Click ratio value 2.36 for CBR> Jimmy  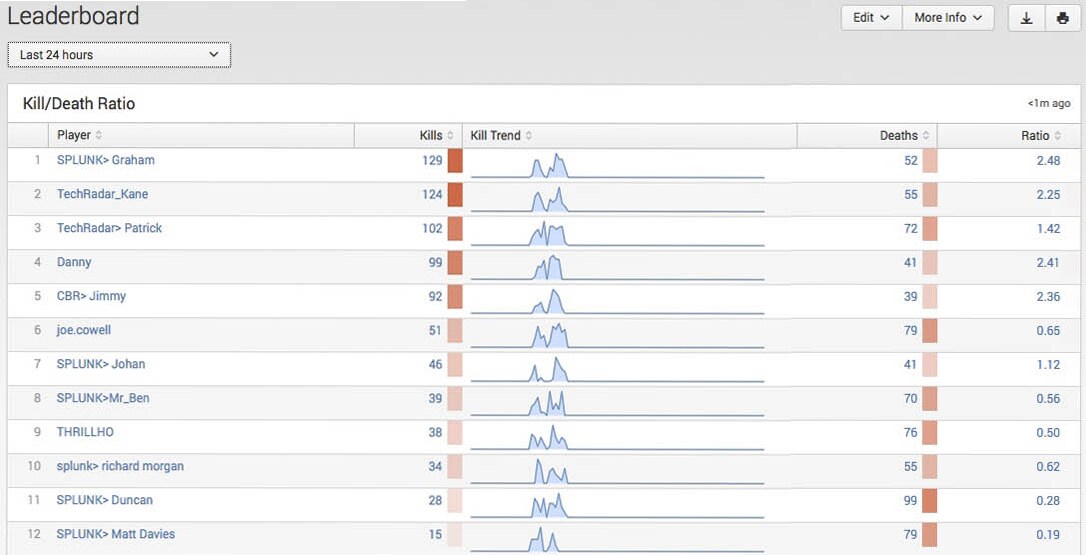[1048, 297]
